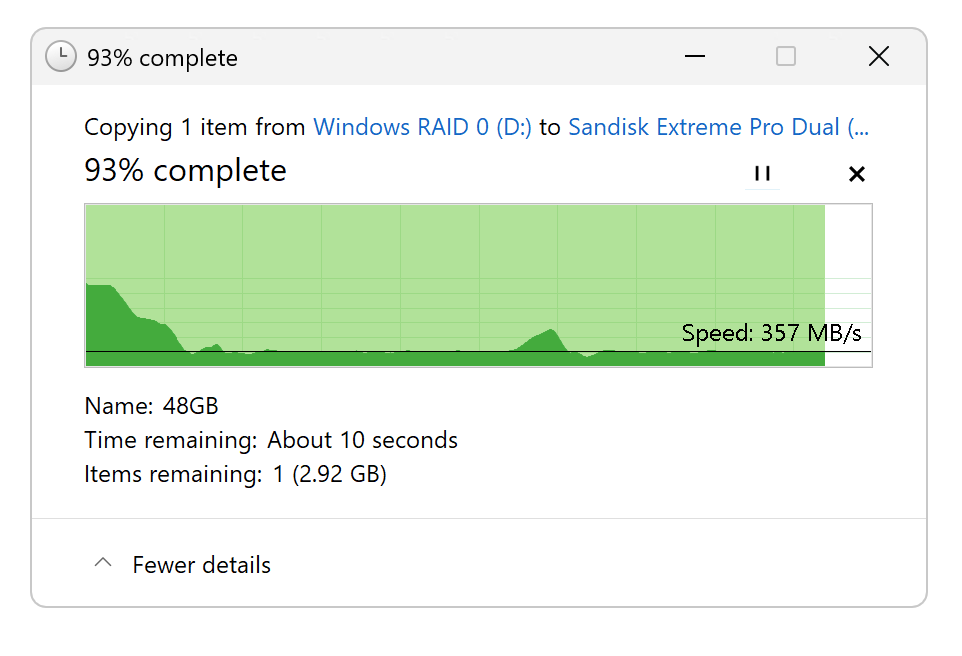Pause the file copy operation
Image resolution: width=962 pixels, height=656 pixels.
[x=762, y=173]
